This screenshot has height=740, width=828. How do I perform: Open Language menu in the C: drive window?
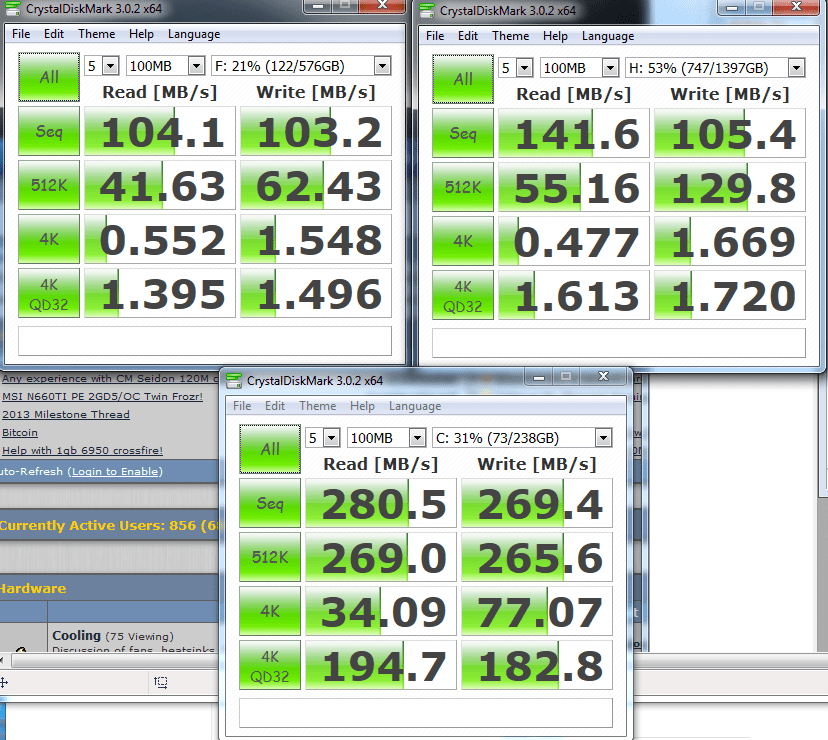point(415,406)
